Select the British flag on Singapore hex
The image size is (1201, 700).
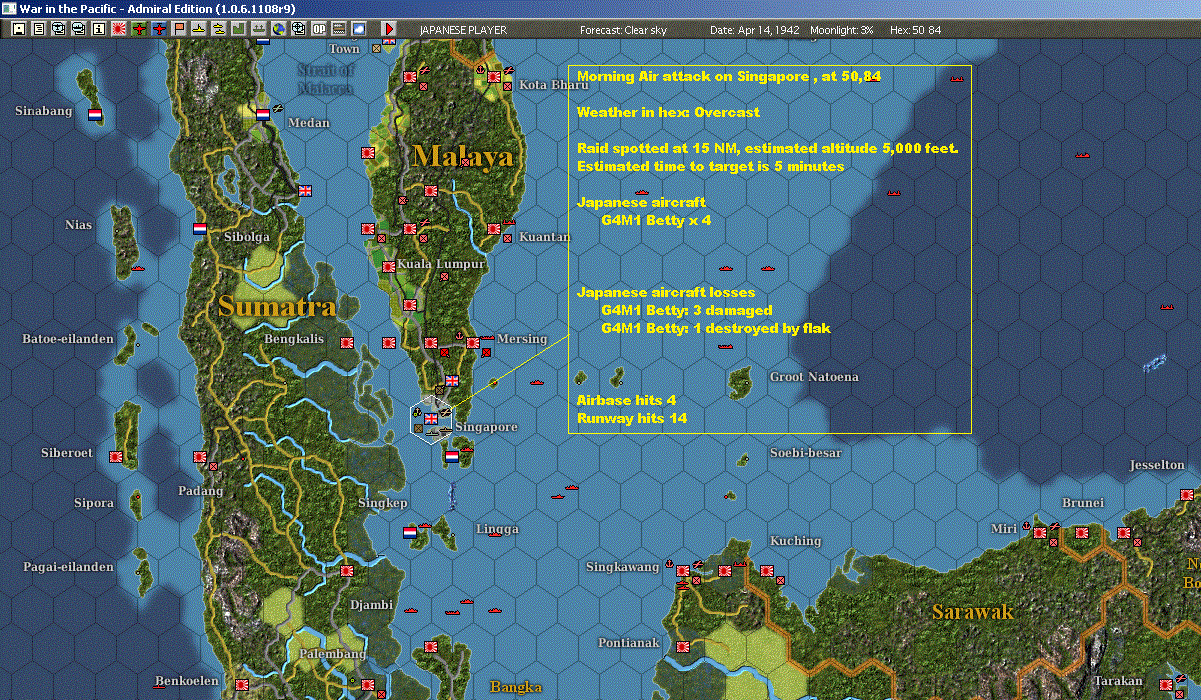click(x=432, y=419)
